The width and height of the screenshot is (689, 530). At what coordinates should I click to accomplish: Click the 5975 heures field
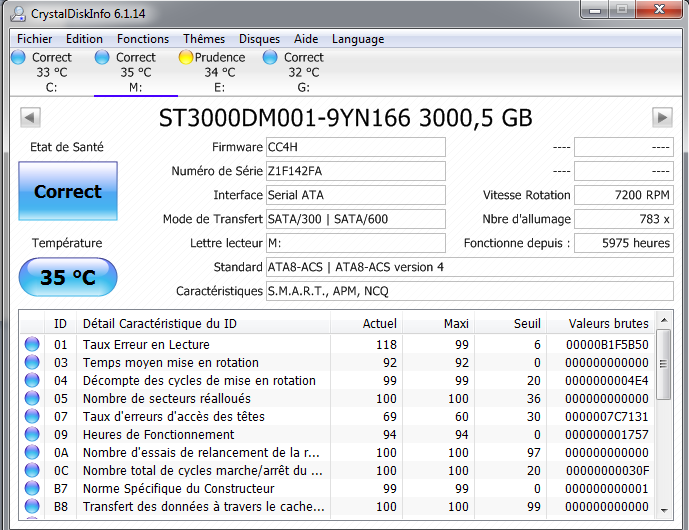pyautogui.click(x=624, y=243)
